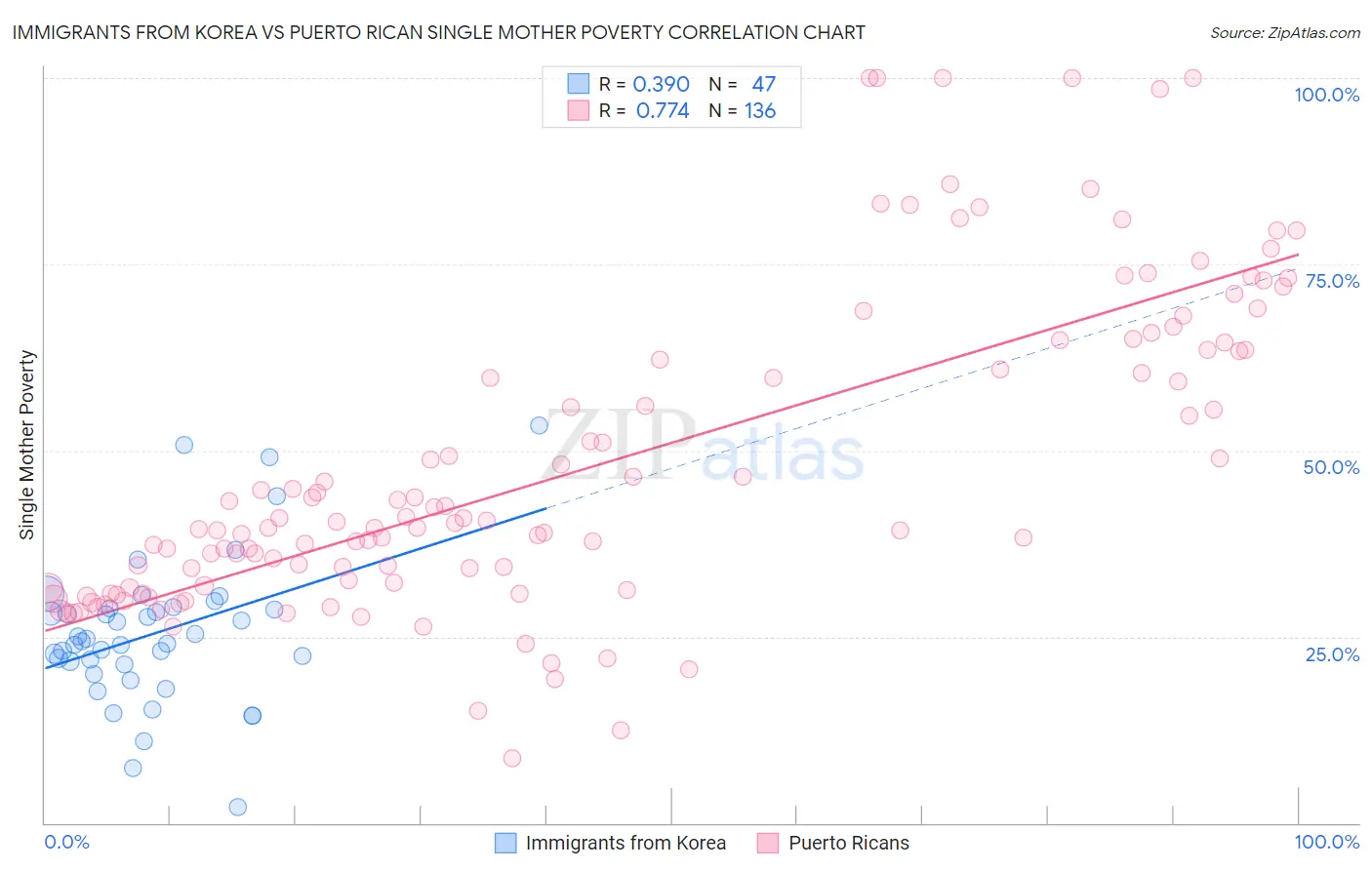Screen dimensions: 1372x870
Task: Click the pink swatch beside R = 0.774
Action: (x=579, y=110)
